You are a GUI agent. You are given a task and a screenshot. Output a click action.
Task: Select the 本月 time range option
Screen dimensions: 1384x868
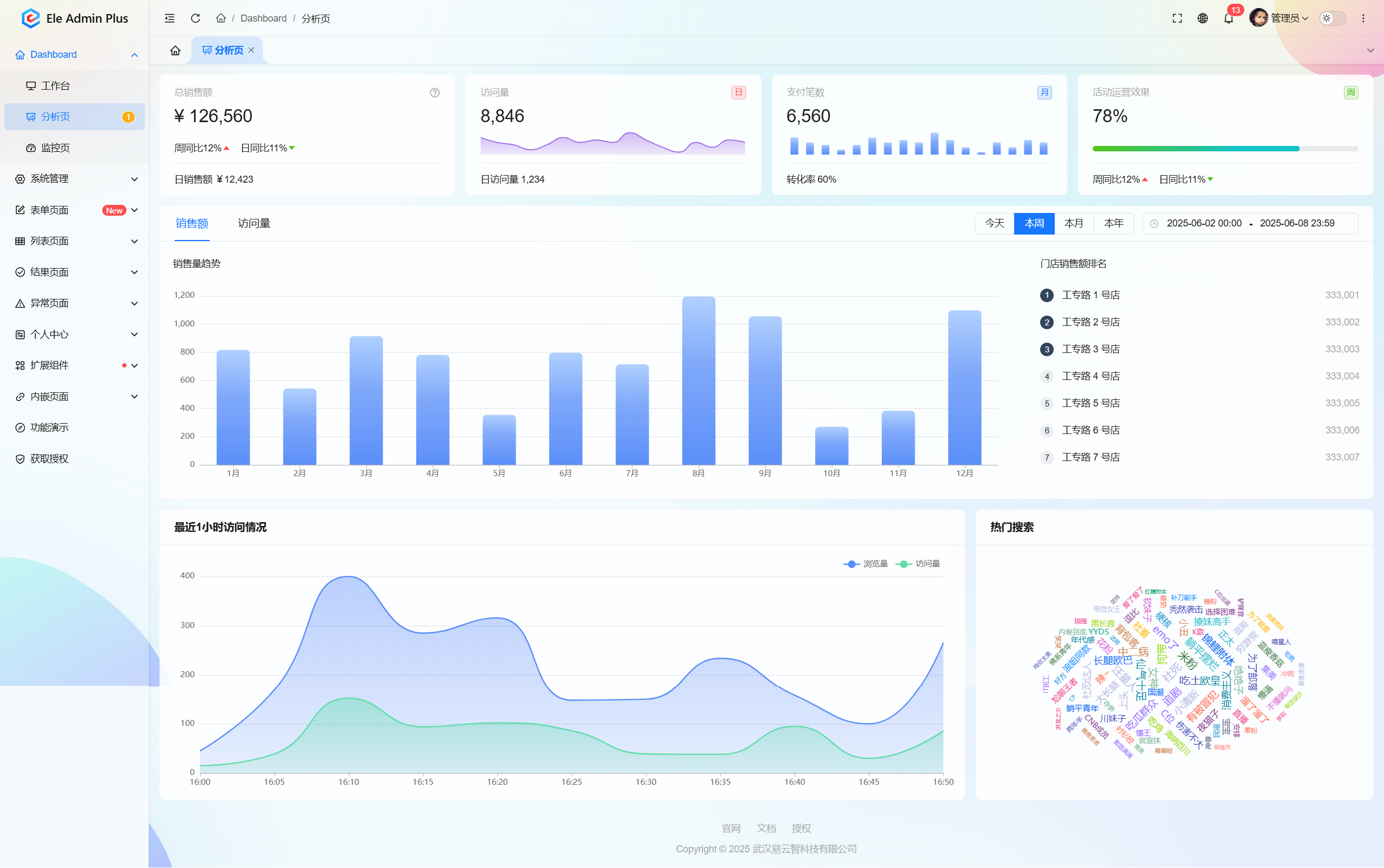1073,223
